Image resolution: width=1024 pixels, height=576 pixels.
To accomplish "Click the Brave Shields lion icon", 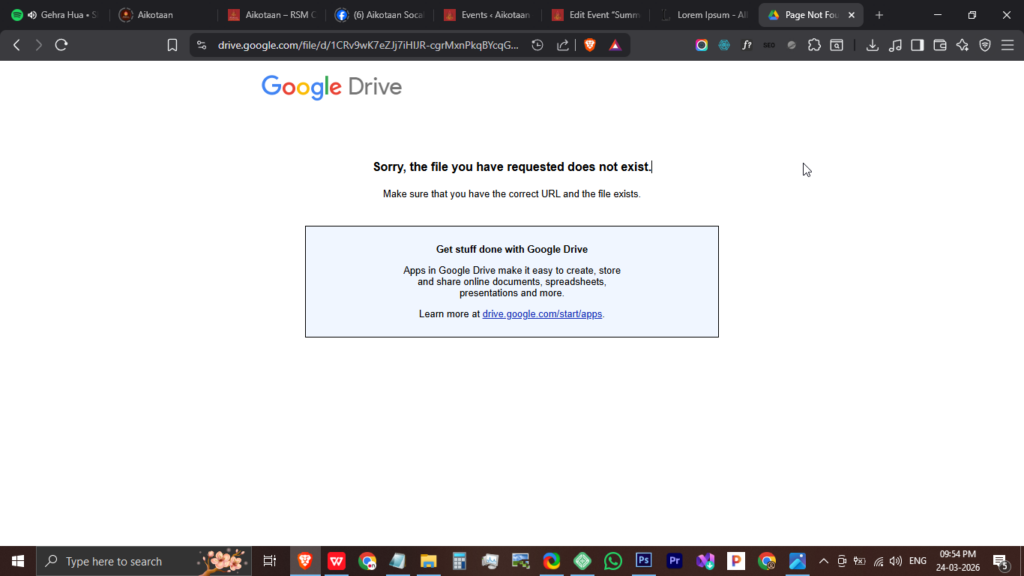I will (590, 45).
